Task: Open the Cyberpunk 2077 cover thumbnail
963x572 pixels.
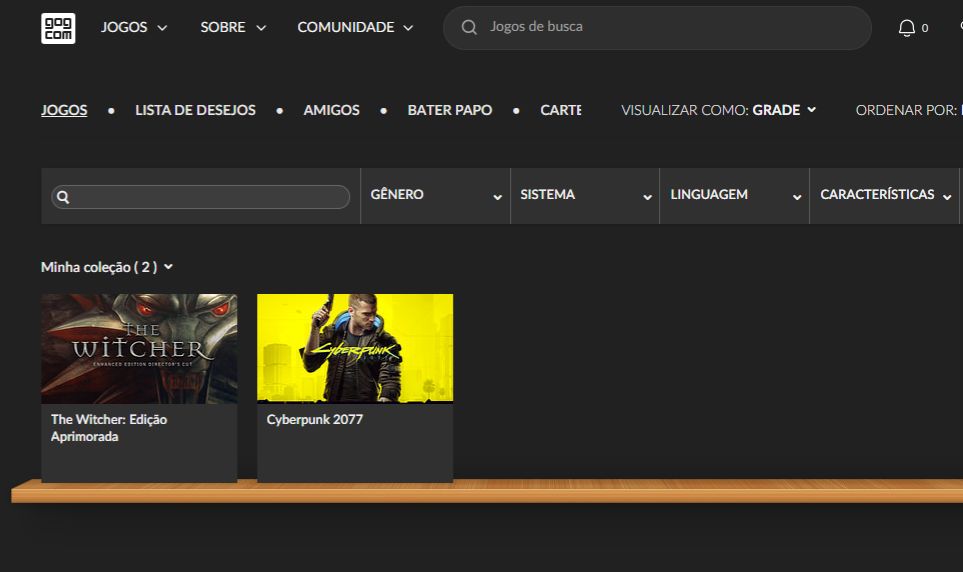Action: click(x=355, y=348)
